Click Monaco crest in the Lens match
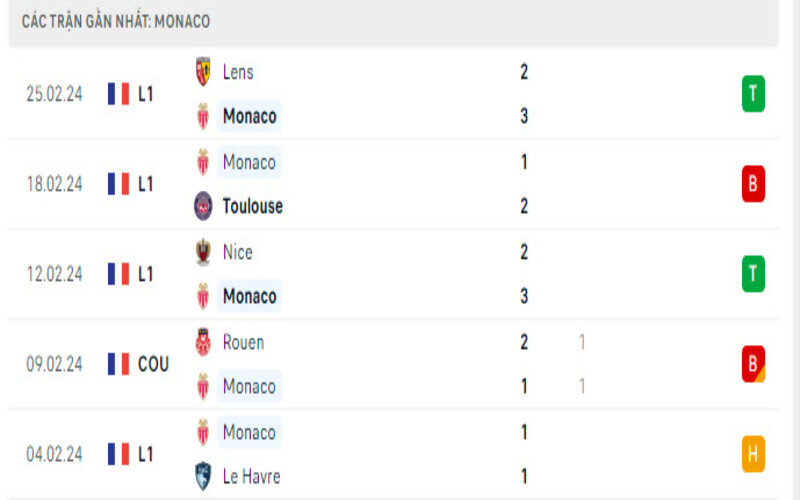The height and width of the screenshot is (500, 800). tap(203, 116)
